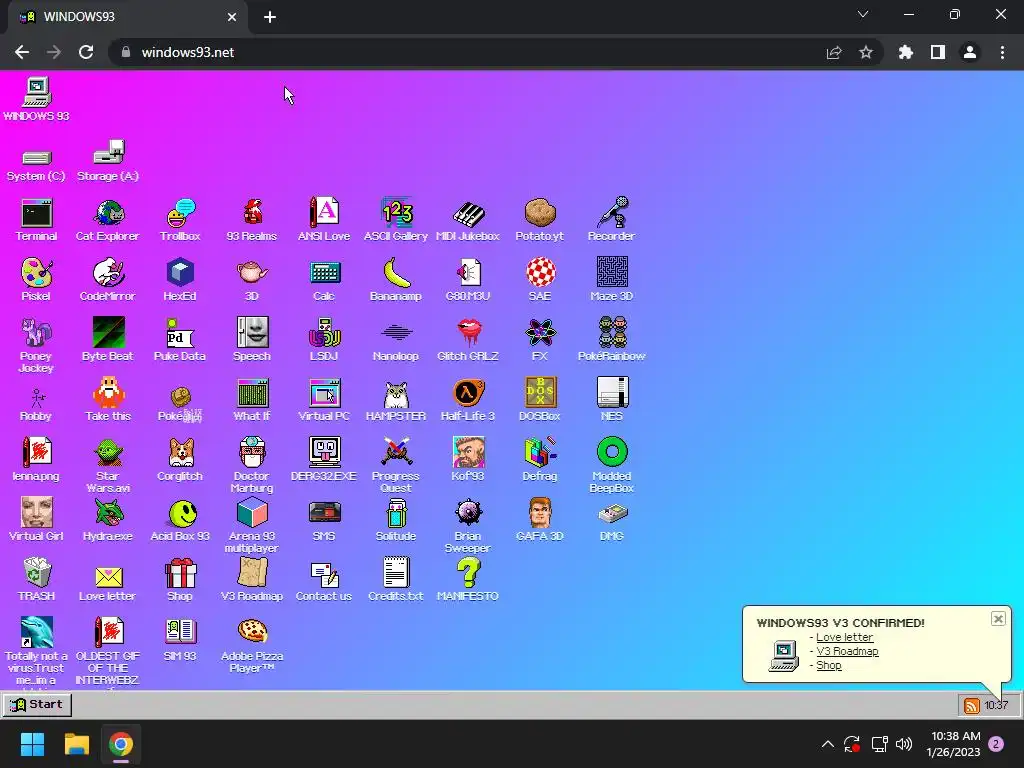The height and width of the screenshot is (768, 1024).
Task: Open the TRASH recycle bin icon
Action: point(37,581)
